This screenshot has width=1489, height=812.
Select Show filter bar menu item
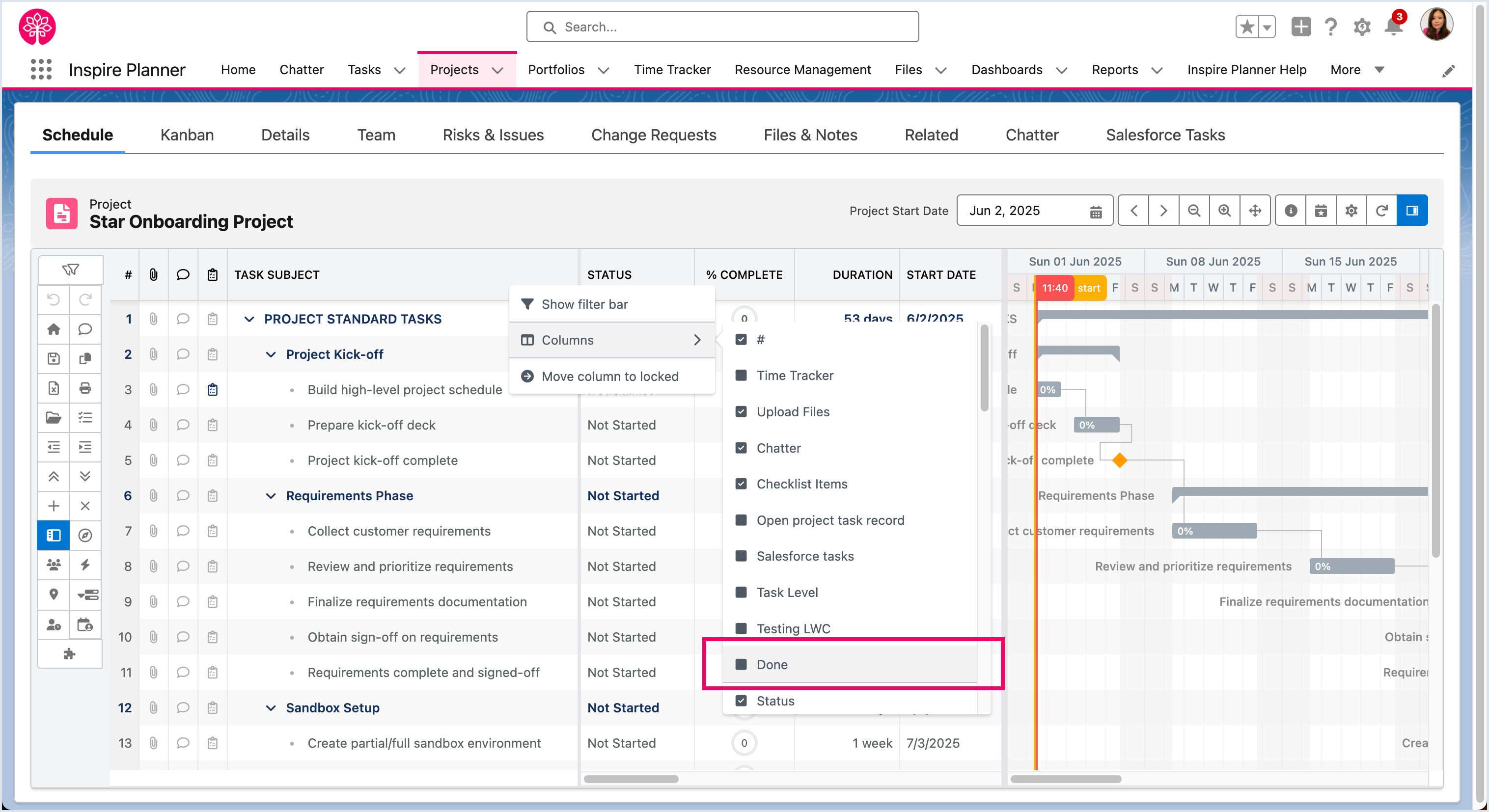coord(611,304)
